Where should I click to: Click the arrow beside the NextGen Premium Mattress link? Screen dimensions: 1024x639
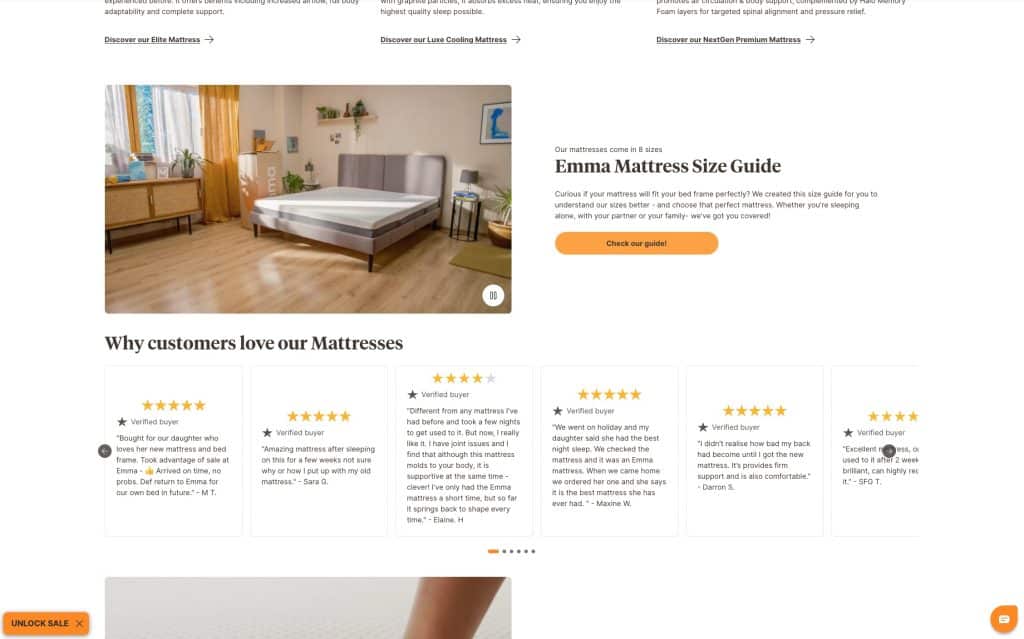pyautogui.click(x=810, y=40)
